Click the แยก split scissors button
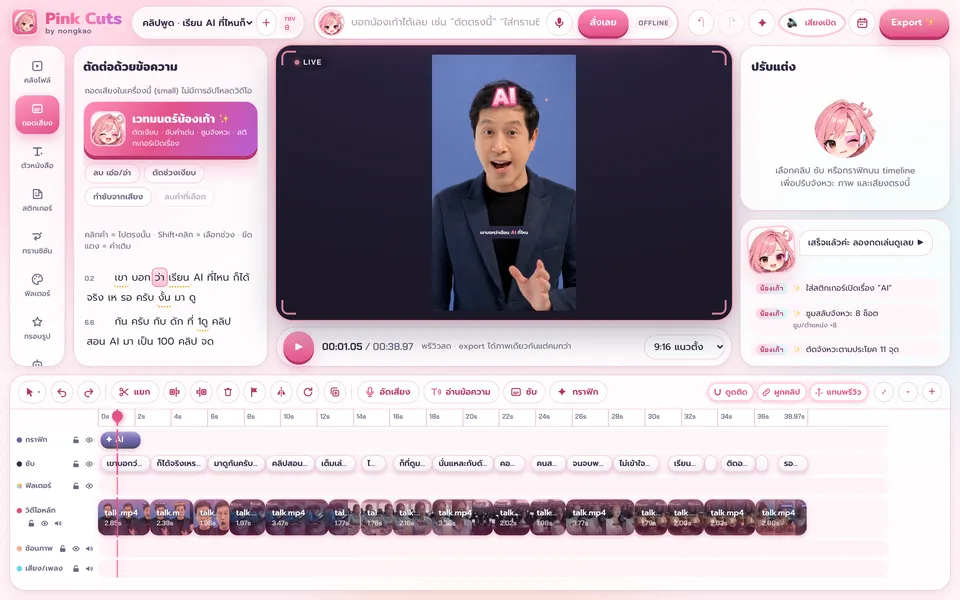 pos(135,392)
